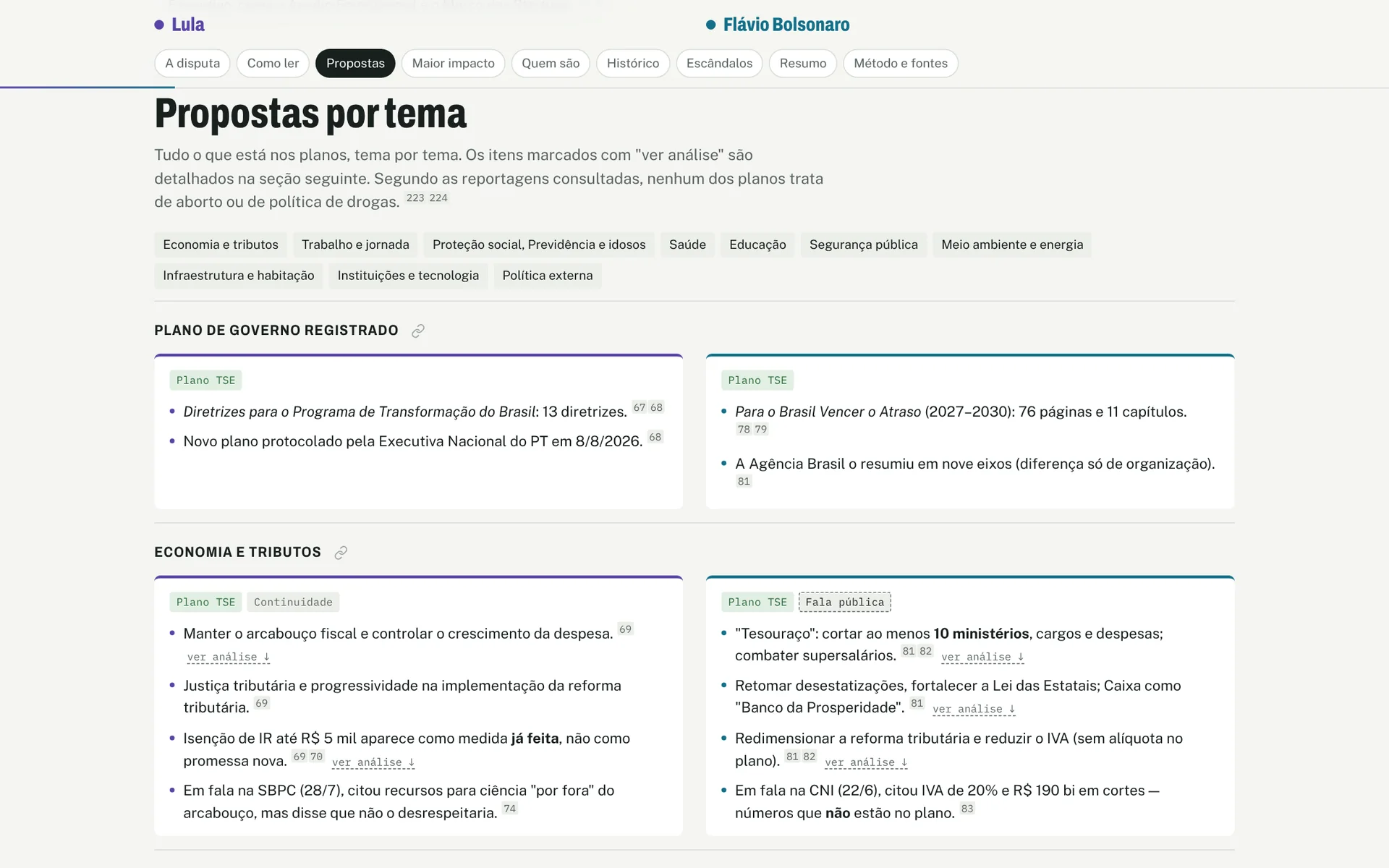Go to Política externa theme
The height and width of the screenshot is (868, 1389).
548,276
